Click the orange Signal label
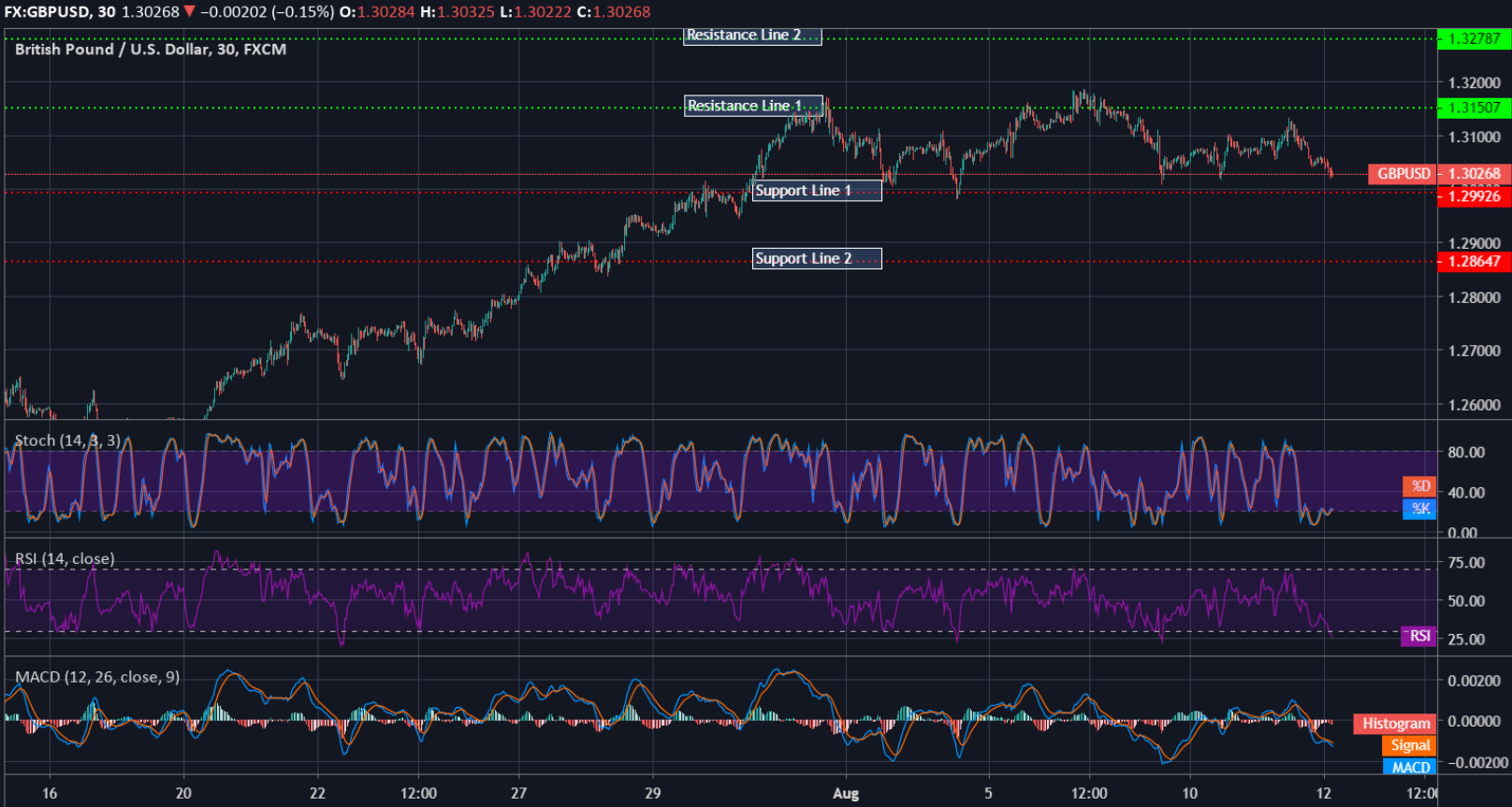This screenshot has width=1512, height=807. coord(1409,745)
